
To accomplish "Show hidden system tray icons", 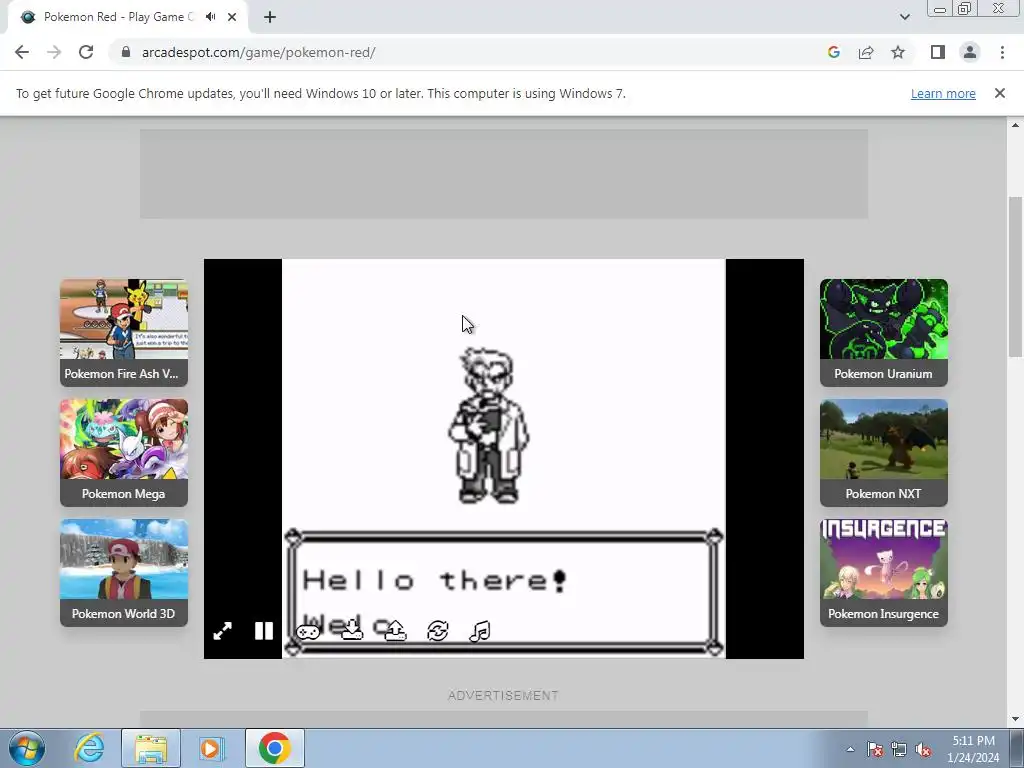I will pos(850,749).
